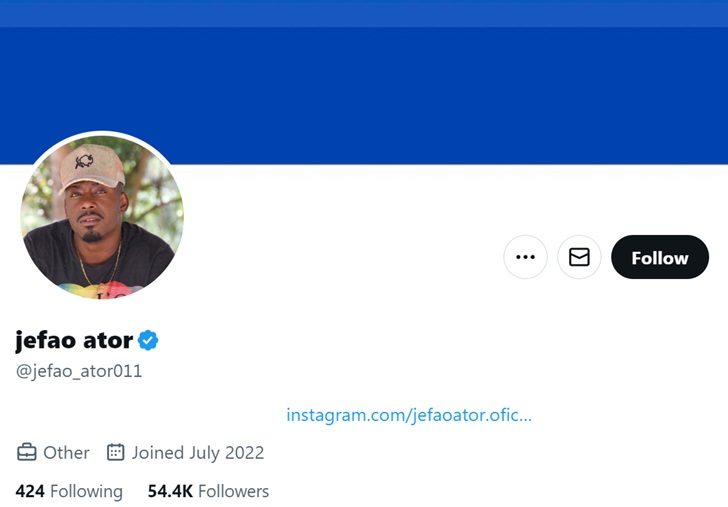
Task: Open the three-dot more options menu
Action: (x=525, y=257)
